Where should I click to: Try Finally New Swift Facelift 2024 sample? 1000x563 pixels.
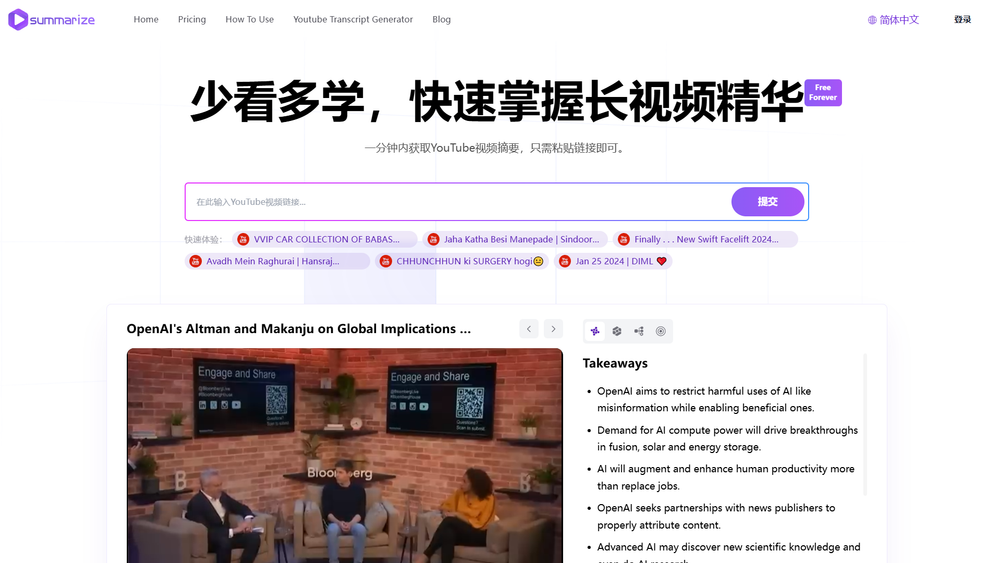[x=705, y=239]
